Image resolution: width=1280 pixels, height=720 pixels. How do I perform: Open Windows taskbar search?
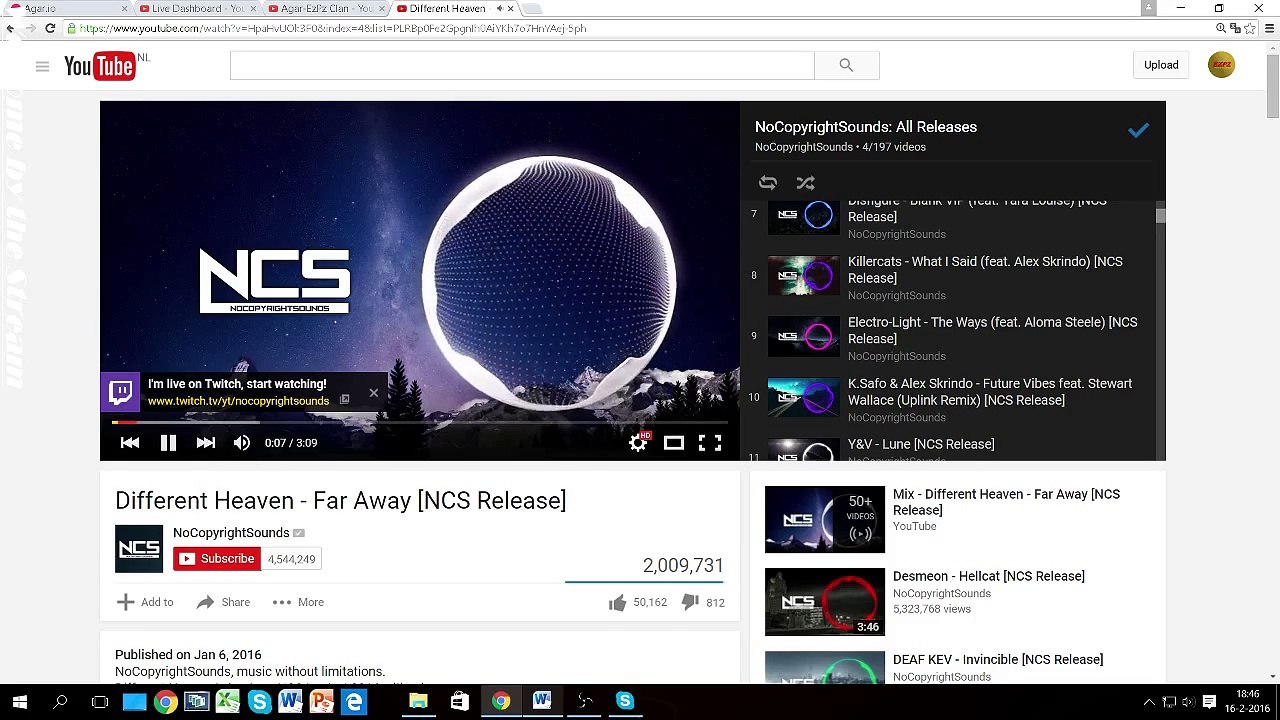tap(60, 701)
